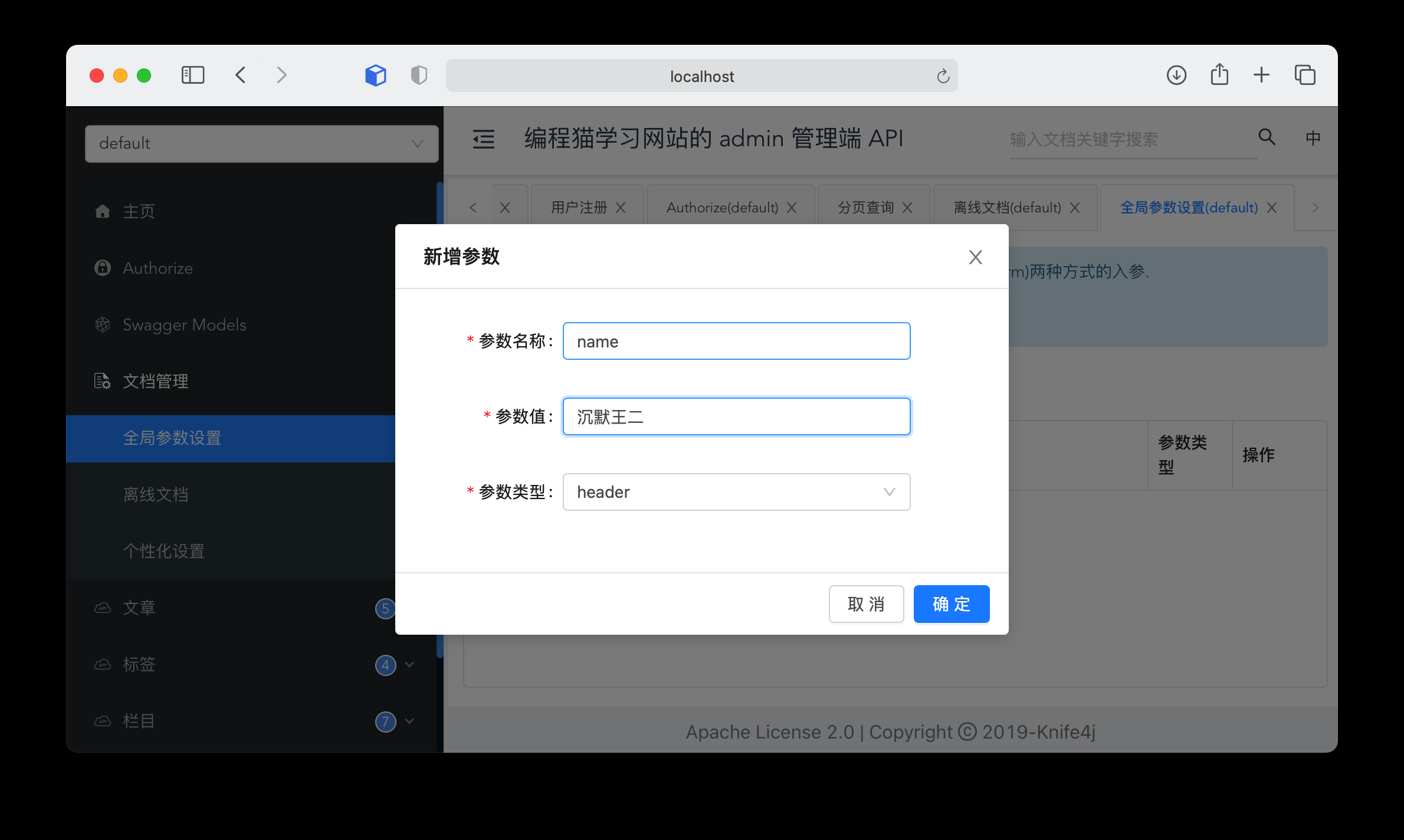Open the 参数类型 header dropdown

click(736, 492)
